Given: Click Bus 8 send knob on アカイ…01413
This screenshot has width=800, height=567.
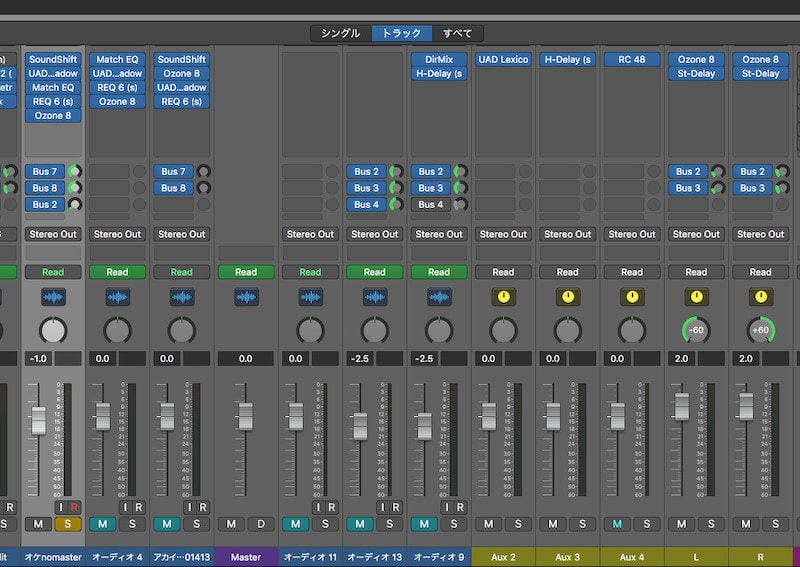Looking at the screenshot, I should click(x=204, y=188).
